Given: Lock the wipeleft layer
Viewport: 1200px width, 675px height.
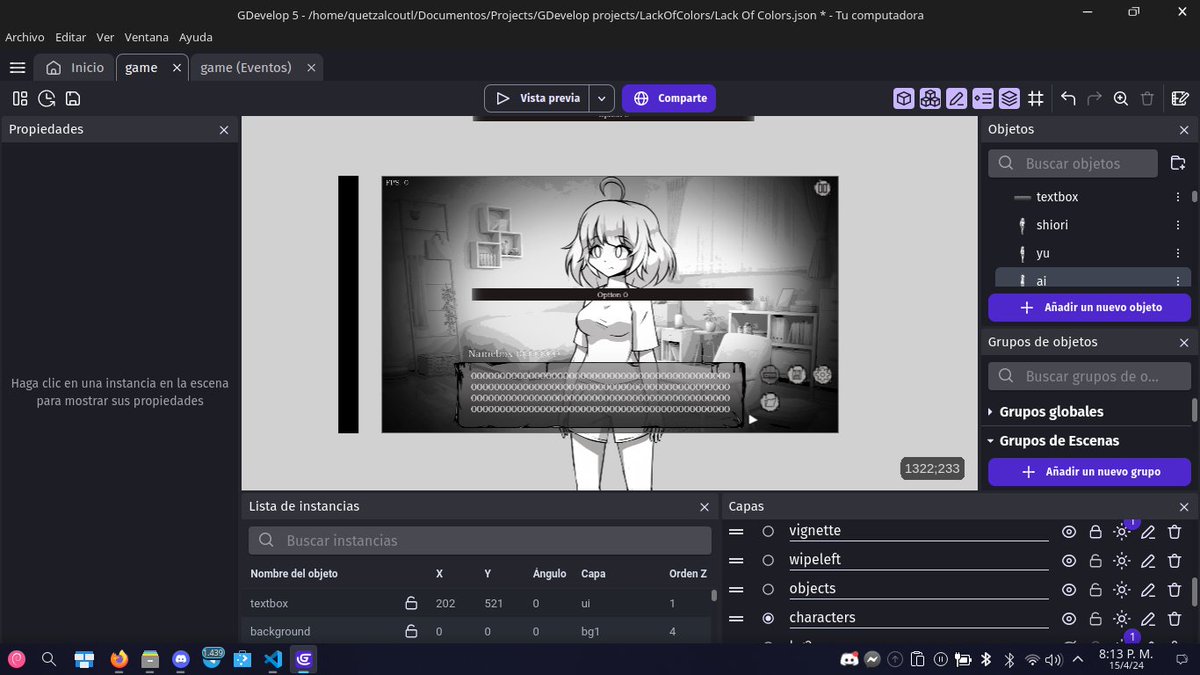Looking at the screenshot, I should (1095, 560).
